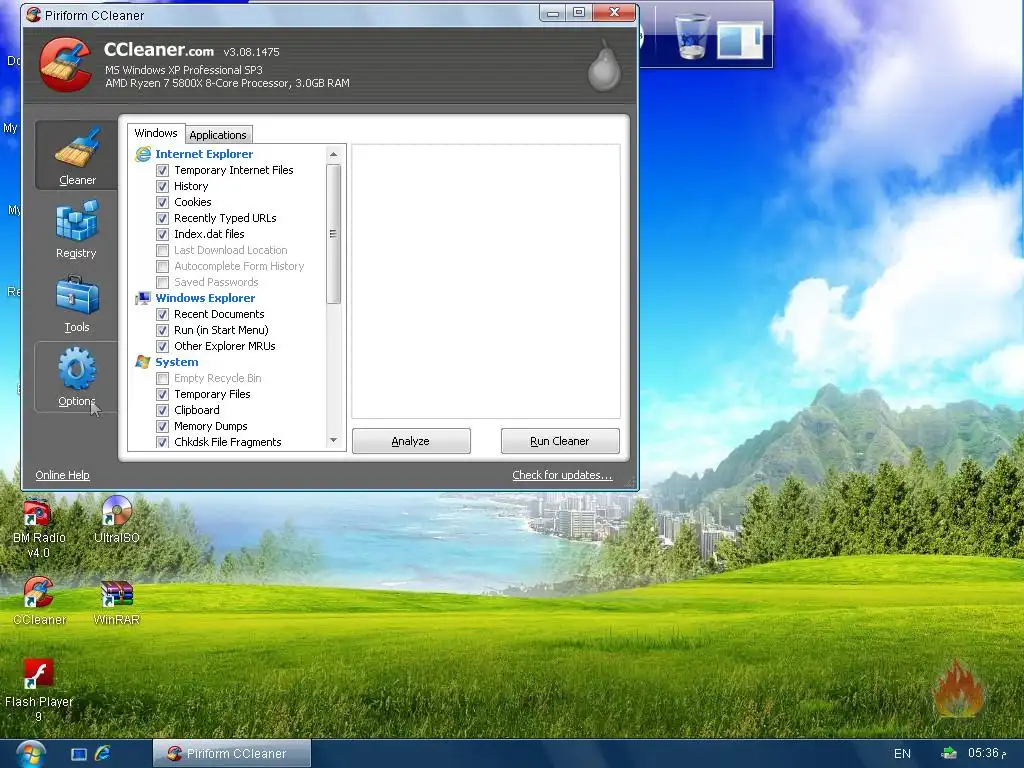This screenshot has height=768, width=1024.
Task: Click the Piriform pear logo
Action: click(603, 65)
